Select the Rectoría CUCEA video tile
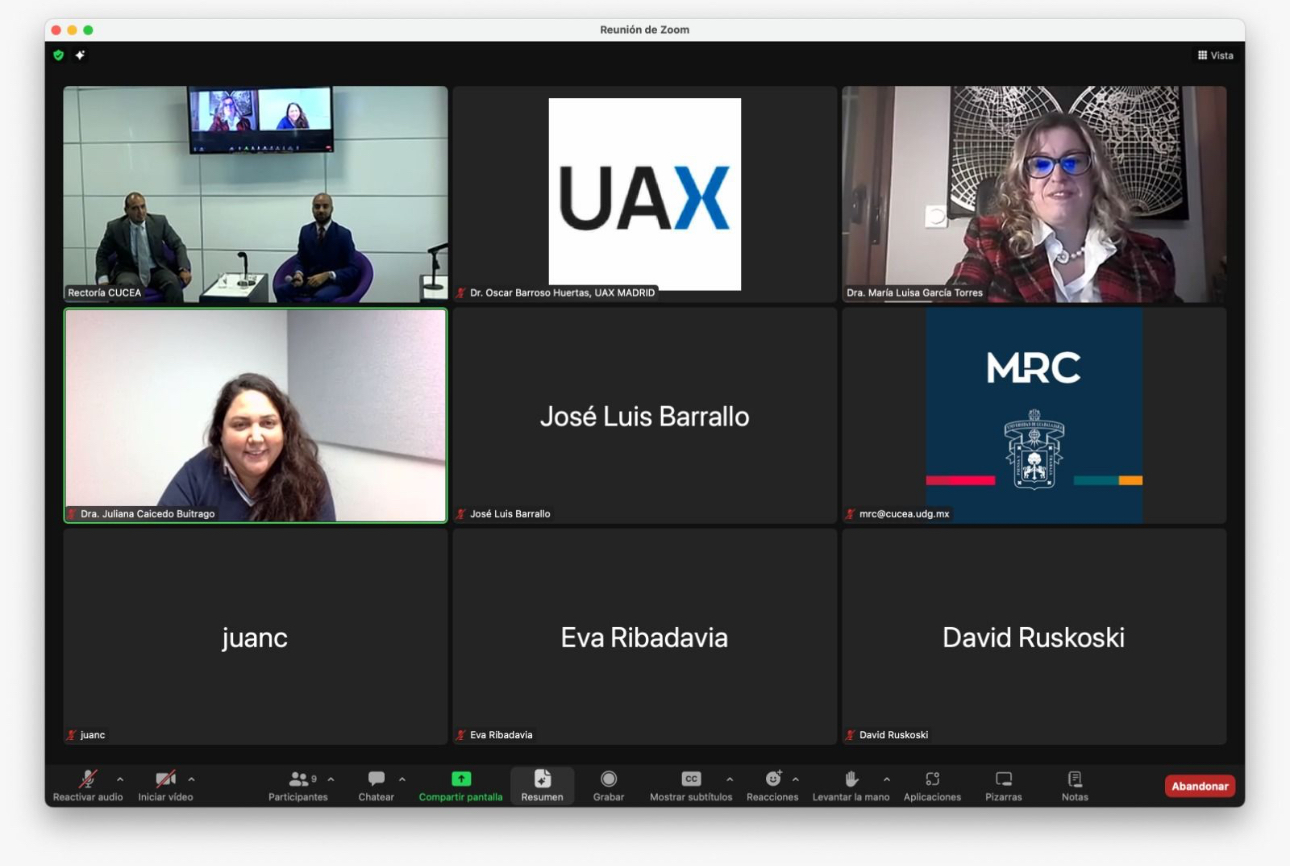 (256, 194)
